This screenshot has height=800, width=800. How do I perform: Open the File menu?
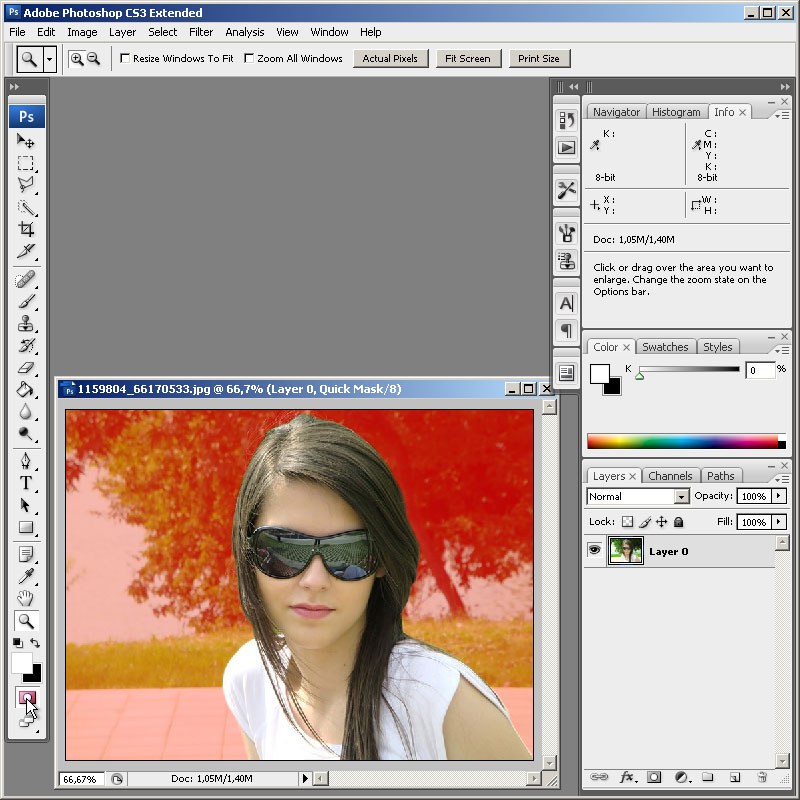[17, 32]
